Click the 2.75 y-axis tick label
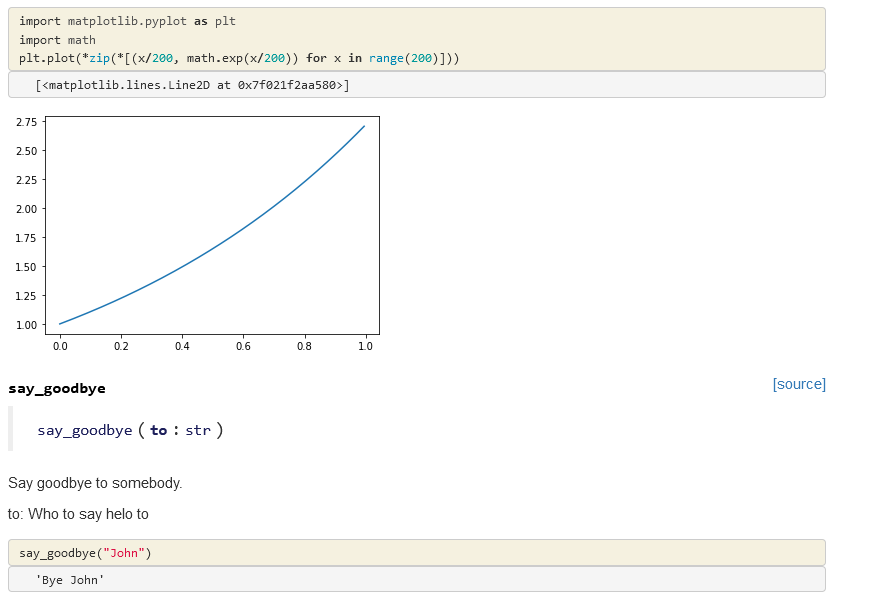The height and width of the screenshot is (598, 876). (x=26, y=122)
